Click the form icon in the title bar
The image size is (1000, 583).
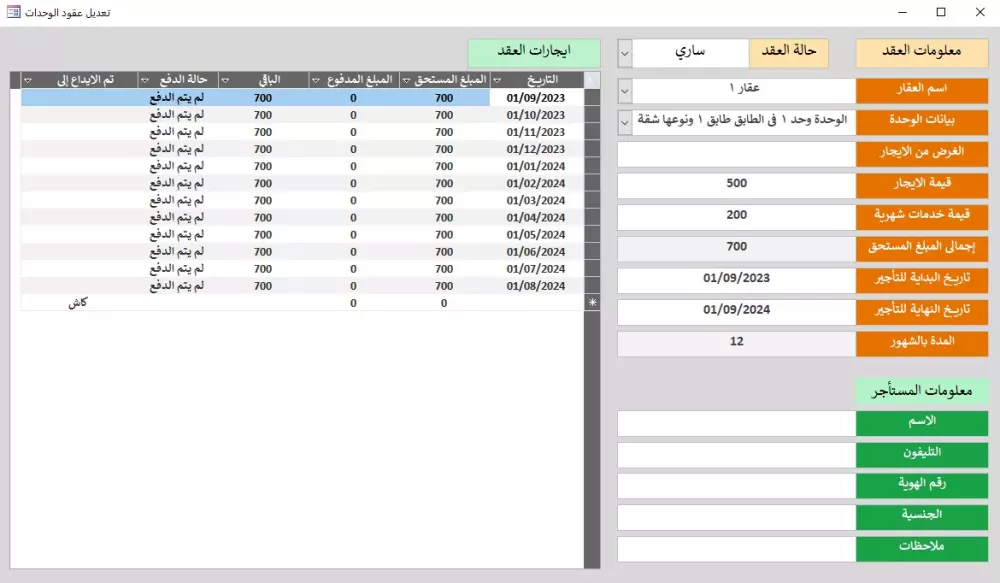13,12
